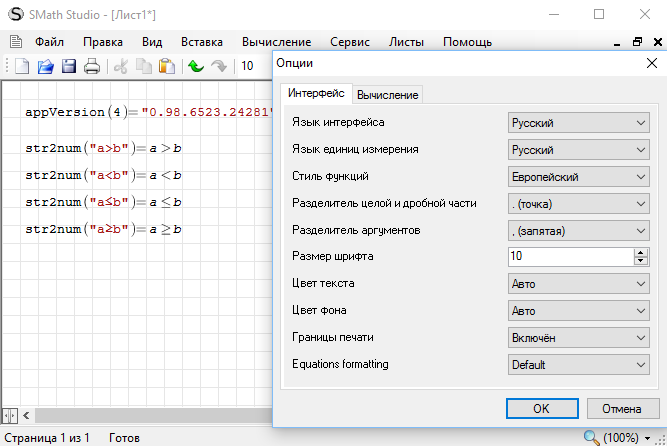Image resolution: width=667 pixels, height=446 pixels.
Task: Create a new worksheet with the toolbar icon
Action: tap(22, 67)
